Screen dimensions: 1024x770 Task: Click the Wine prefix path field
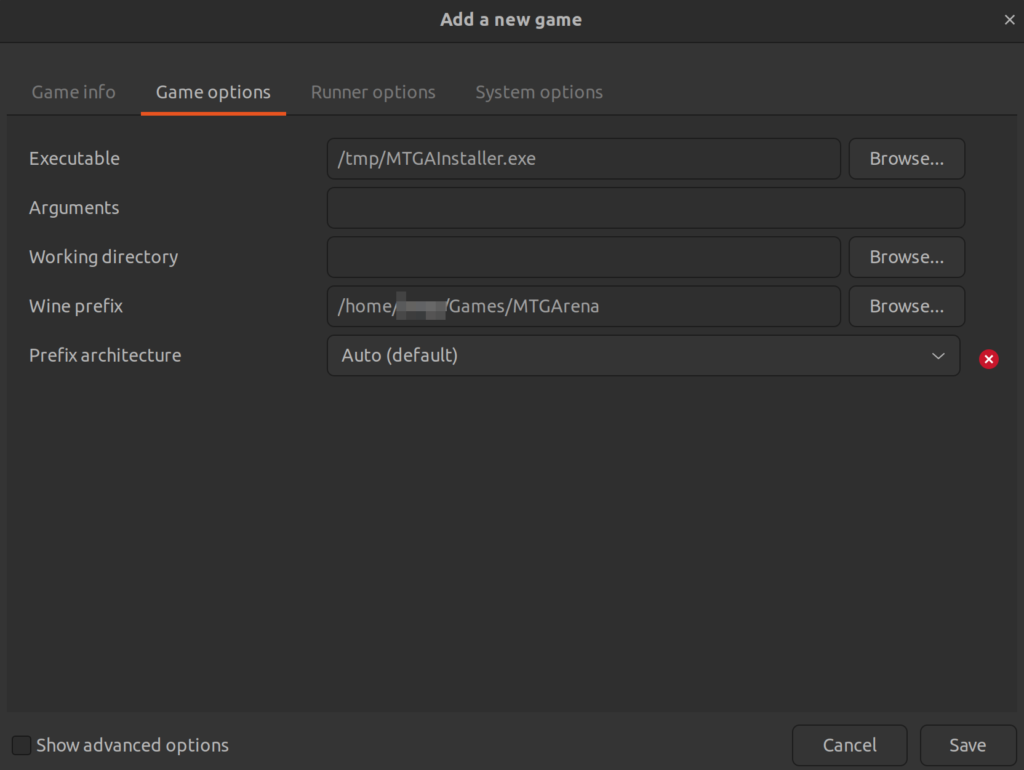click(x=584, y=306)
